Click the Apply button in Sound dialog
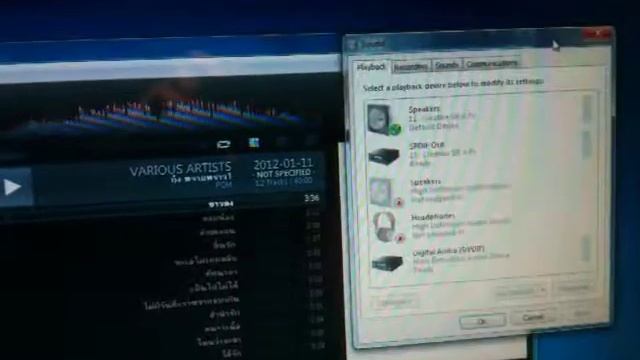 coord(582,314)
